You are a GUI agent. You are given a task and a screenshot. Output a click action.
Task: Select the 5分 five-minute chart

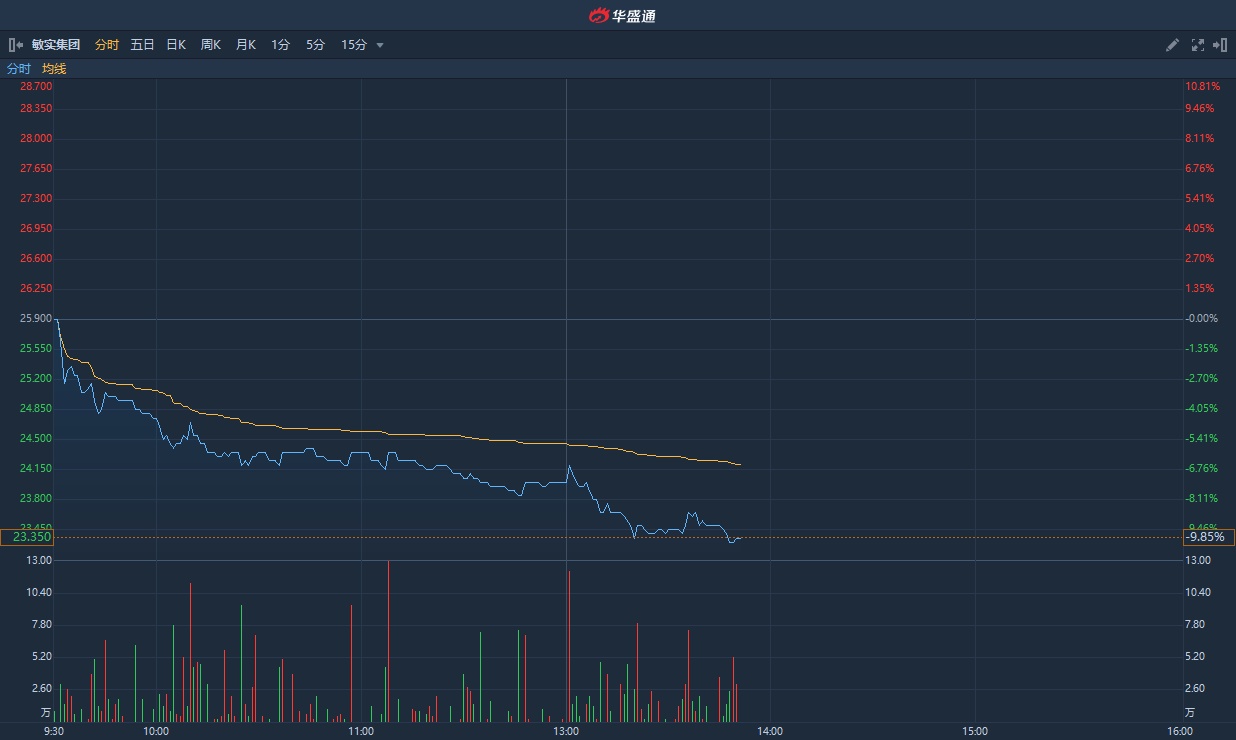(315, 45)
